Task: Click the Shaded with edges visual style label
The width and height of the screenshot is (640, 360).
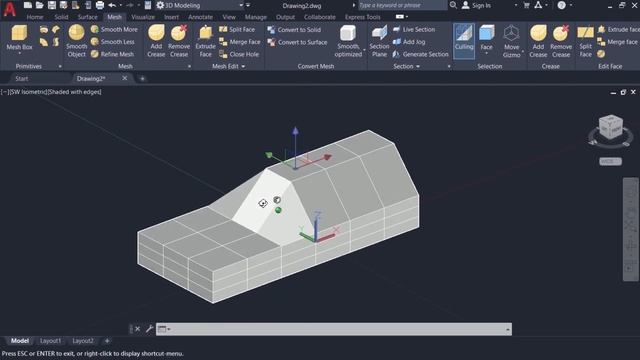Action: point(75,92)
